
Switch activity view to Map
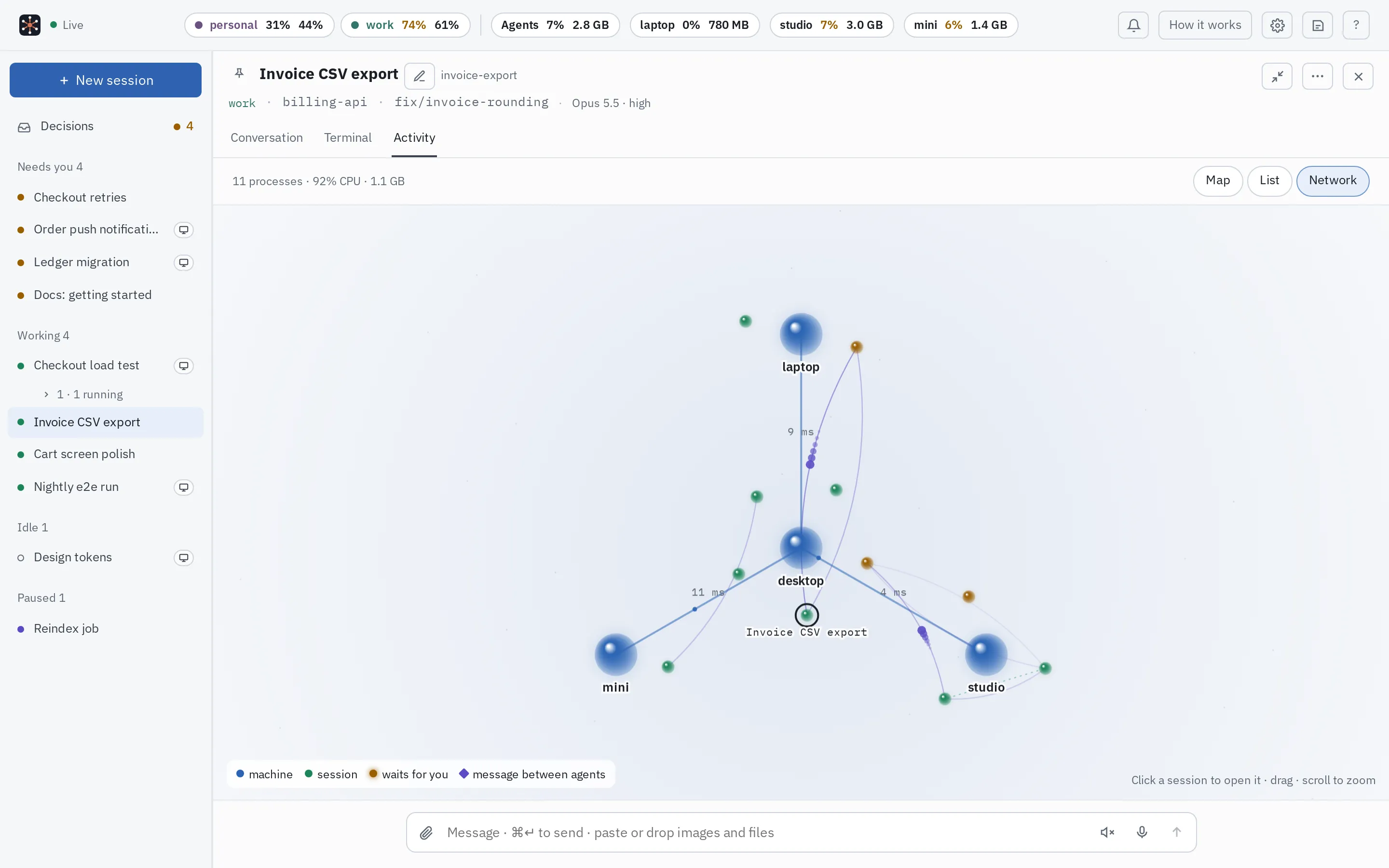[x=1217, y=181]
